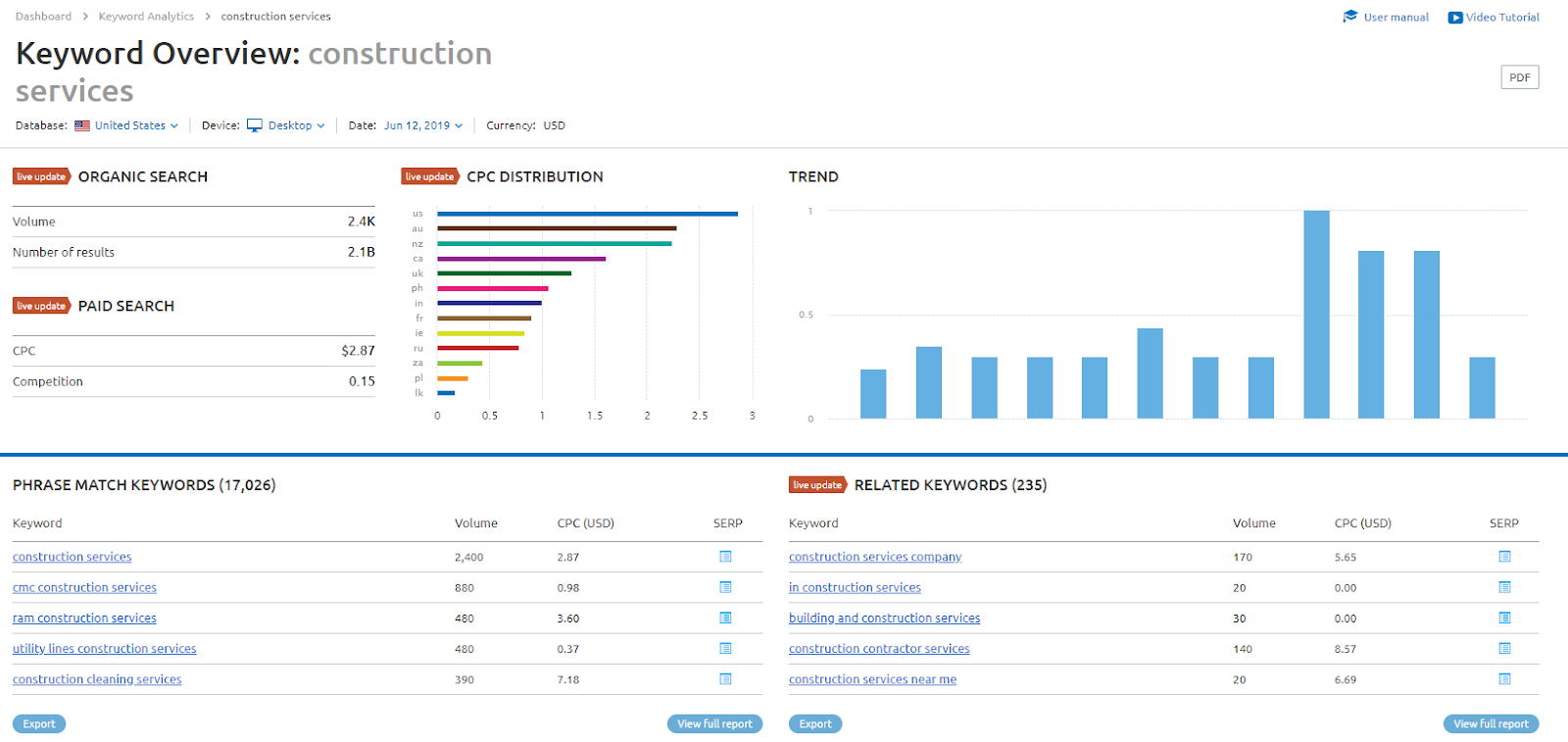Viewport: 1568px width, 742px height.
Task: Go to Dashboard breadcrumb
Action: click(x=43, y=17)
